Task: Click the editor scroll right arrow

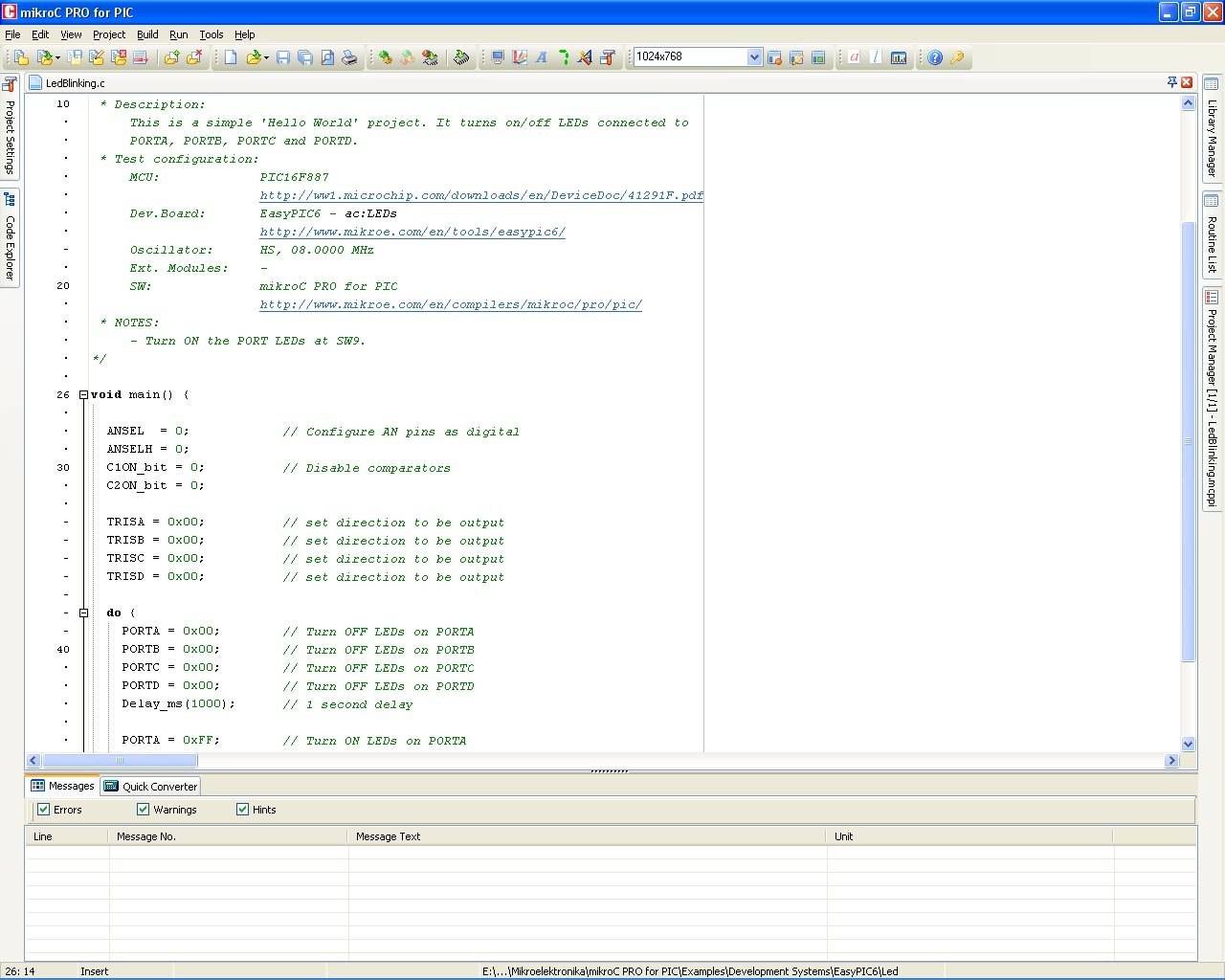Action: click(x=1171, y=761)
